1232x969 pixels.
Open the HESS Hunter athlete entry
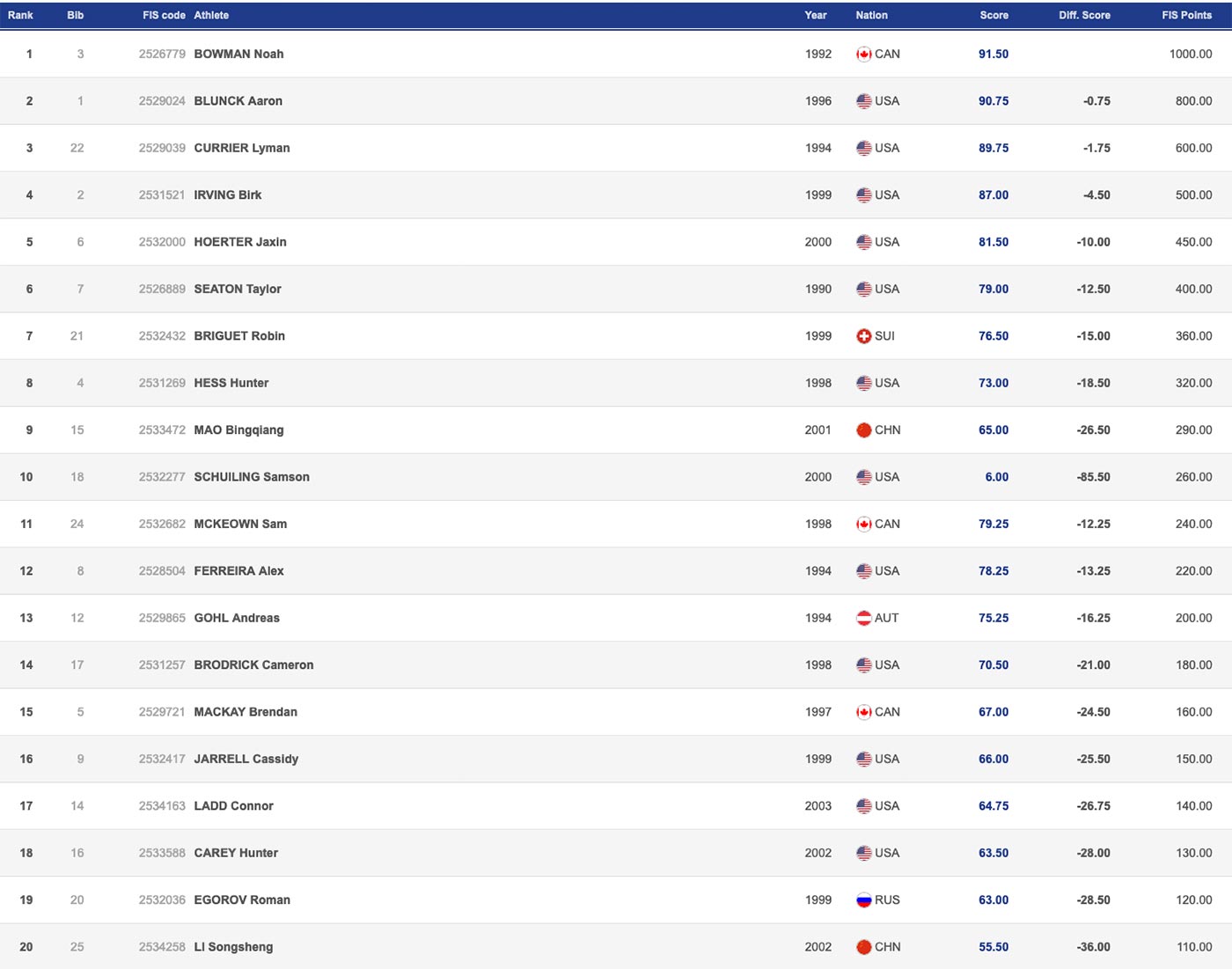coord(231,383)
